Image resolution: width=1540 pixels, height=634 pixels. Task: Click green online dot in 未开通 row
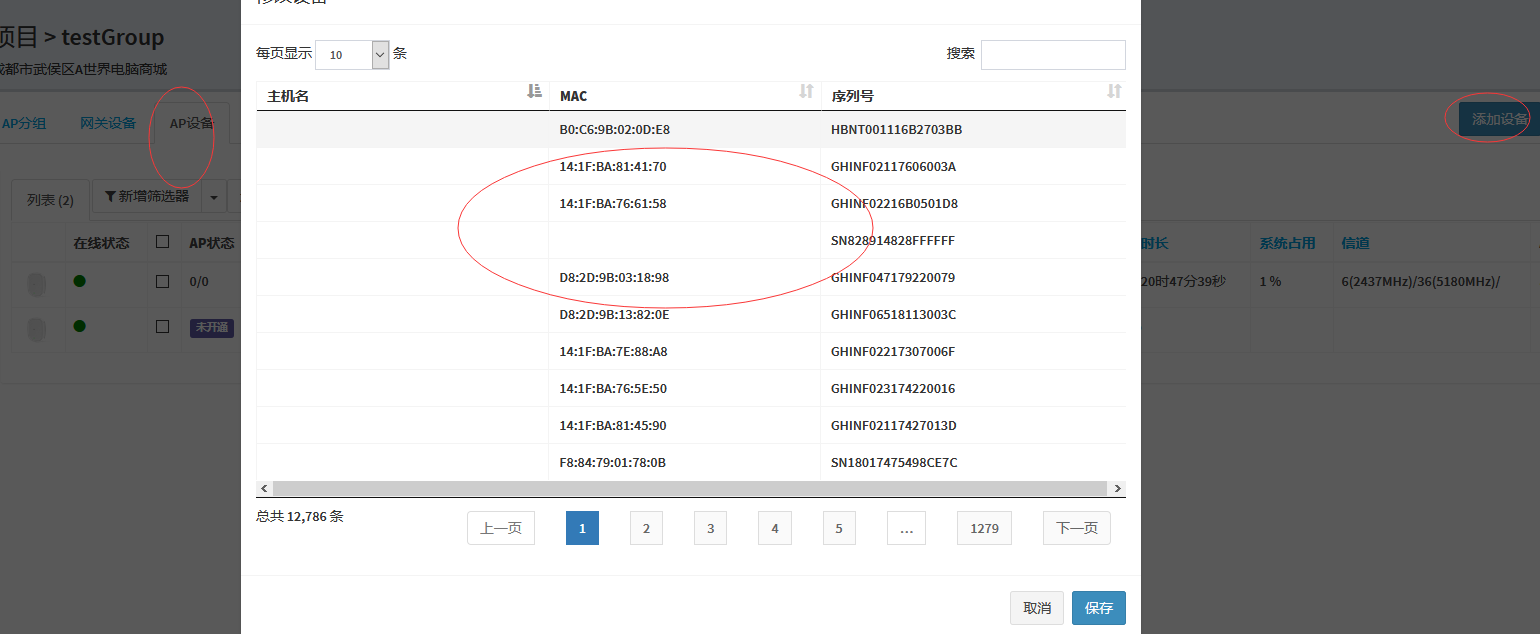(79, 326)
